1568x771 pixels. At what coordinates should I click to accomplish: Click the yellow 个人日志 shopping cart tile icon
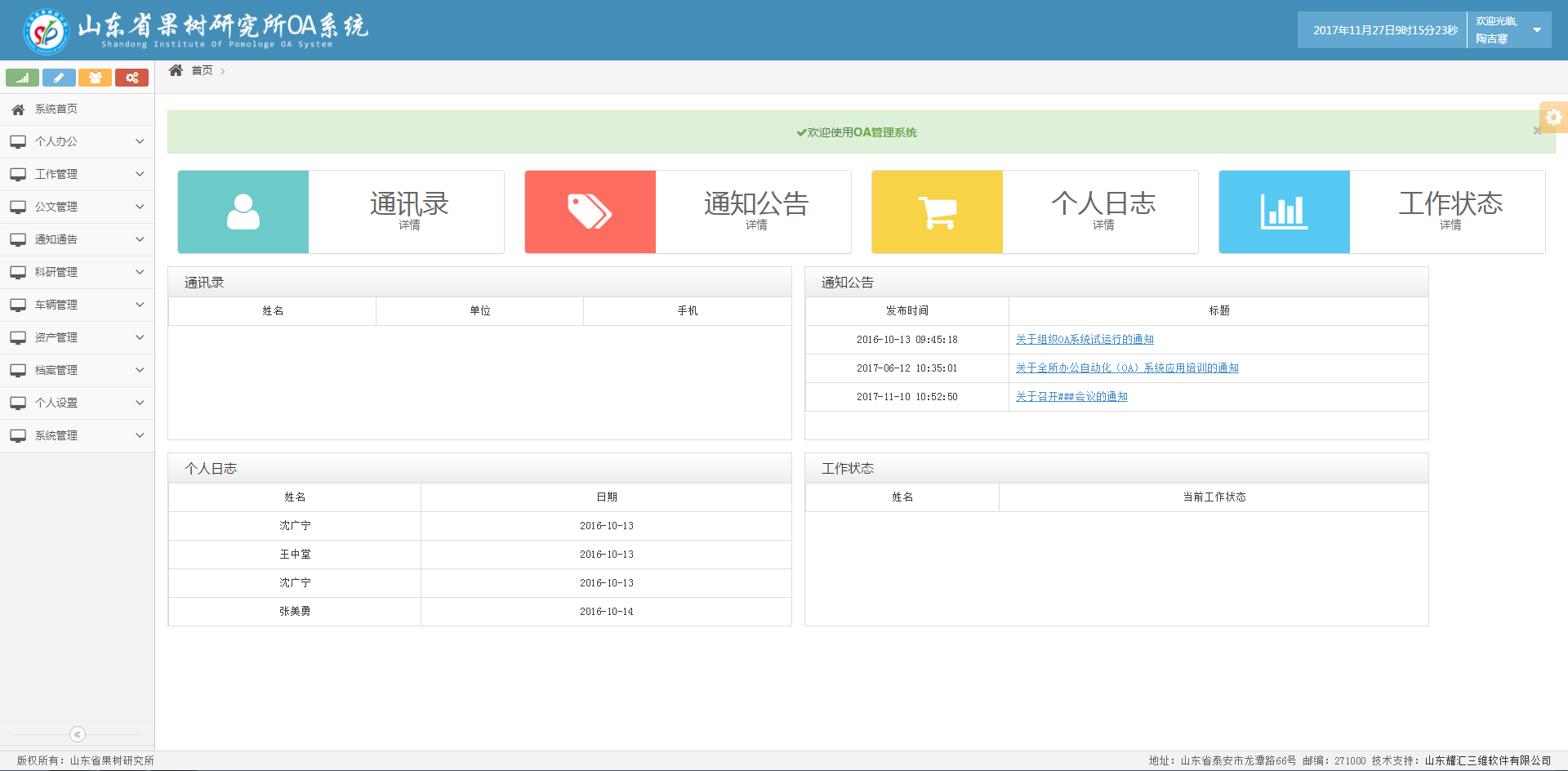[x=937, y=212]
